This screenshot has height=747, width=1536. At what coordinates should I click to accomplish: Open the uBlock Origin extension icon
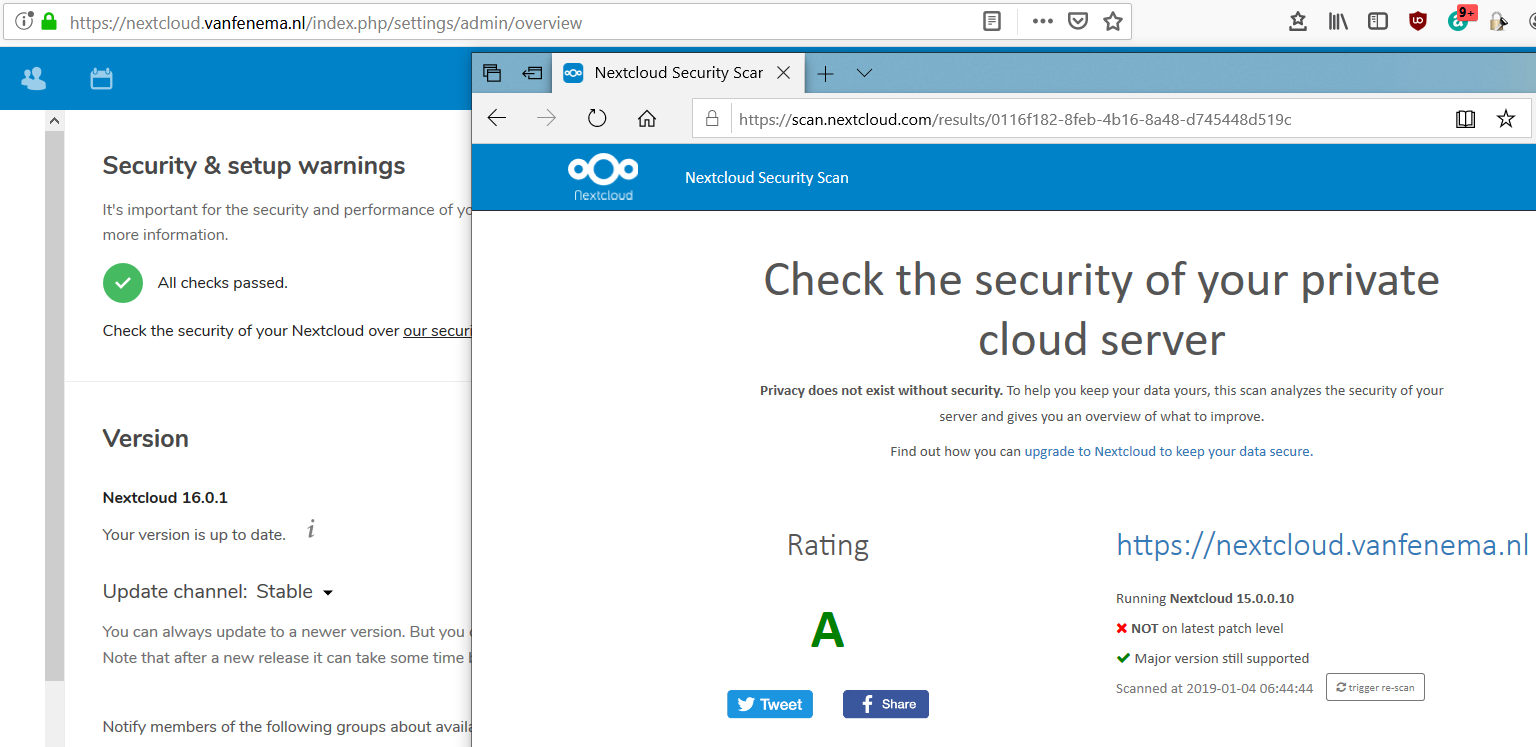click(1418, 21)
